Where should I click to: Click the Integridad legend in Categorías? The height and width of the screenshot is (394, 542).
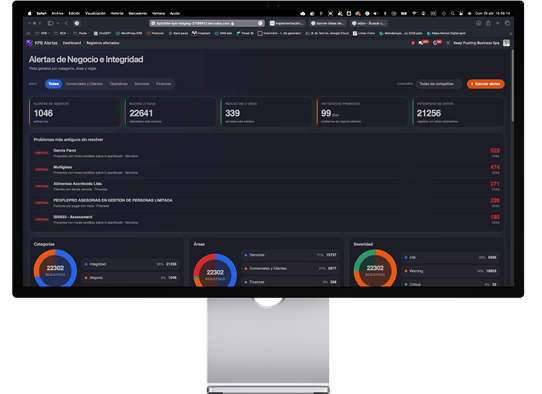coord(131,264)
